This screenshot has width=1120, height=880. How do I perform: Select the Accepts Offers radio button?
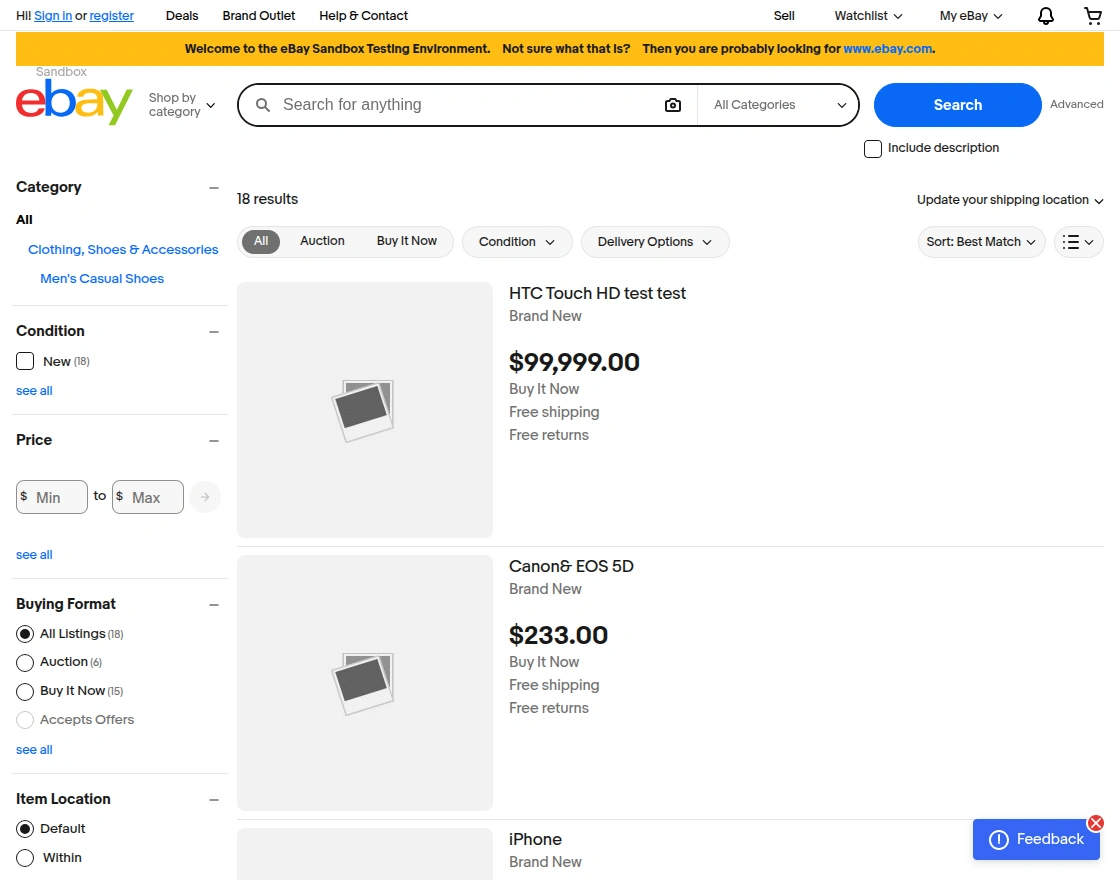click(x=25, y=720)
